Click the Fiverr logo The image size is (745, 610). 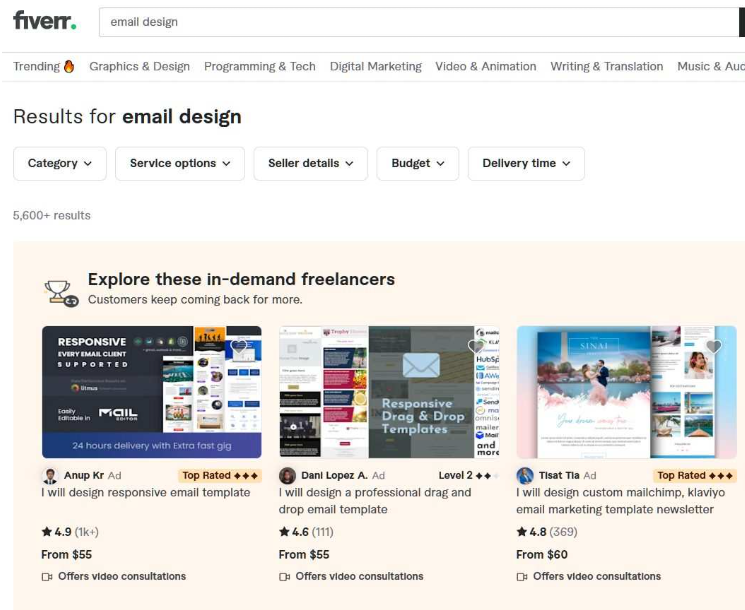(x=45, y=20)
